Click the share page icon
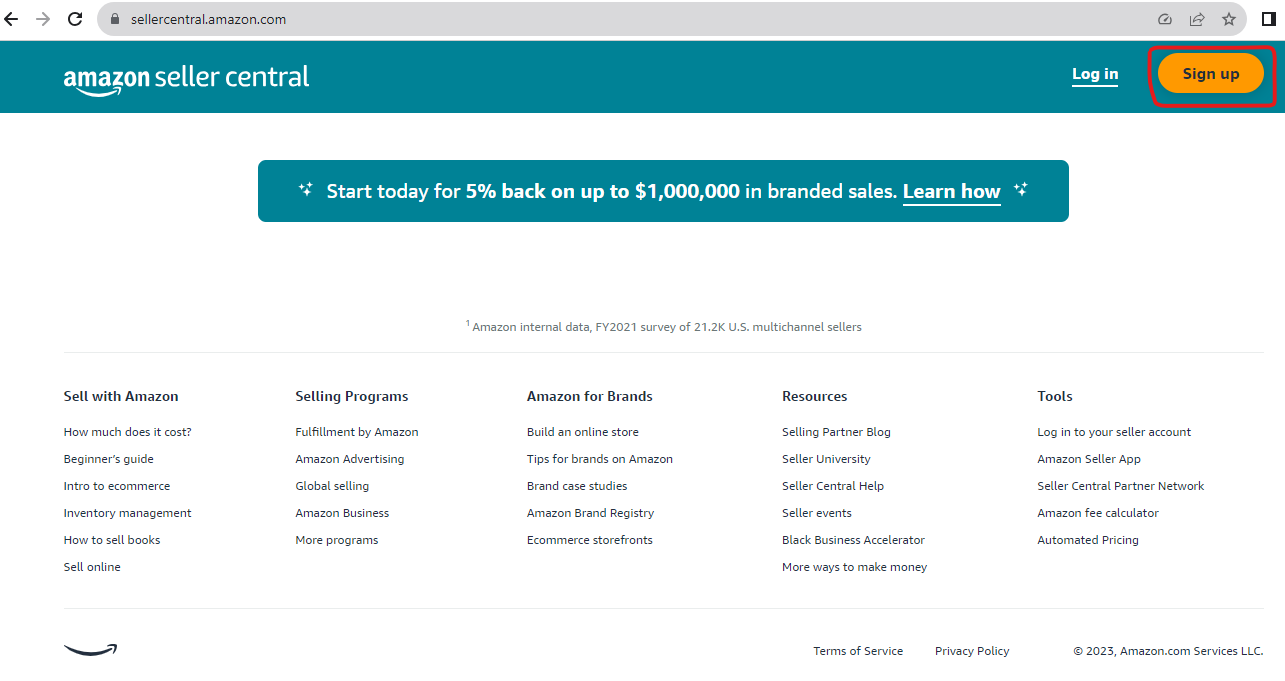 (1197, 19)
